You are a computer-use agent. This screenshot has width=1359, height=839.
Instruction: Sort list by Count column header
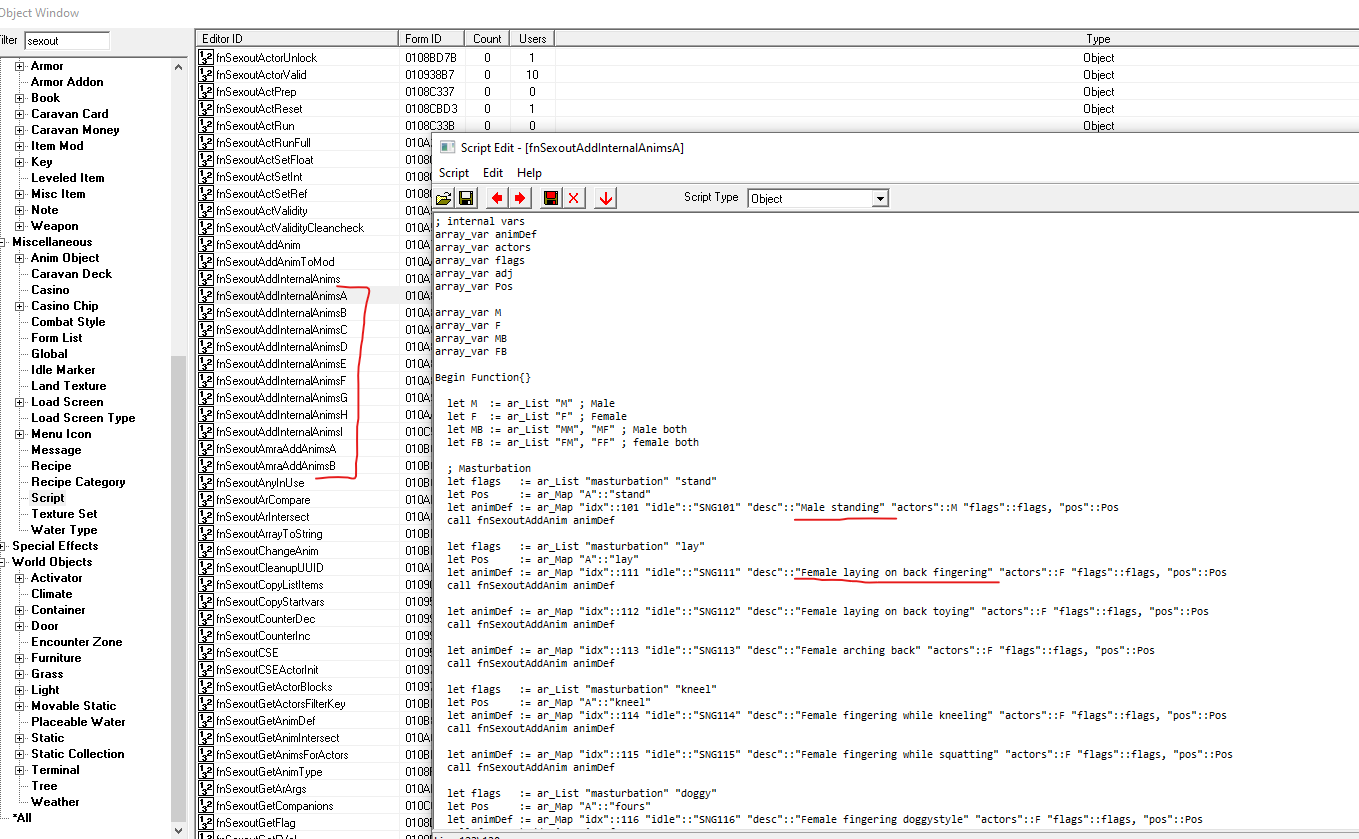487,39
